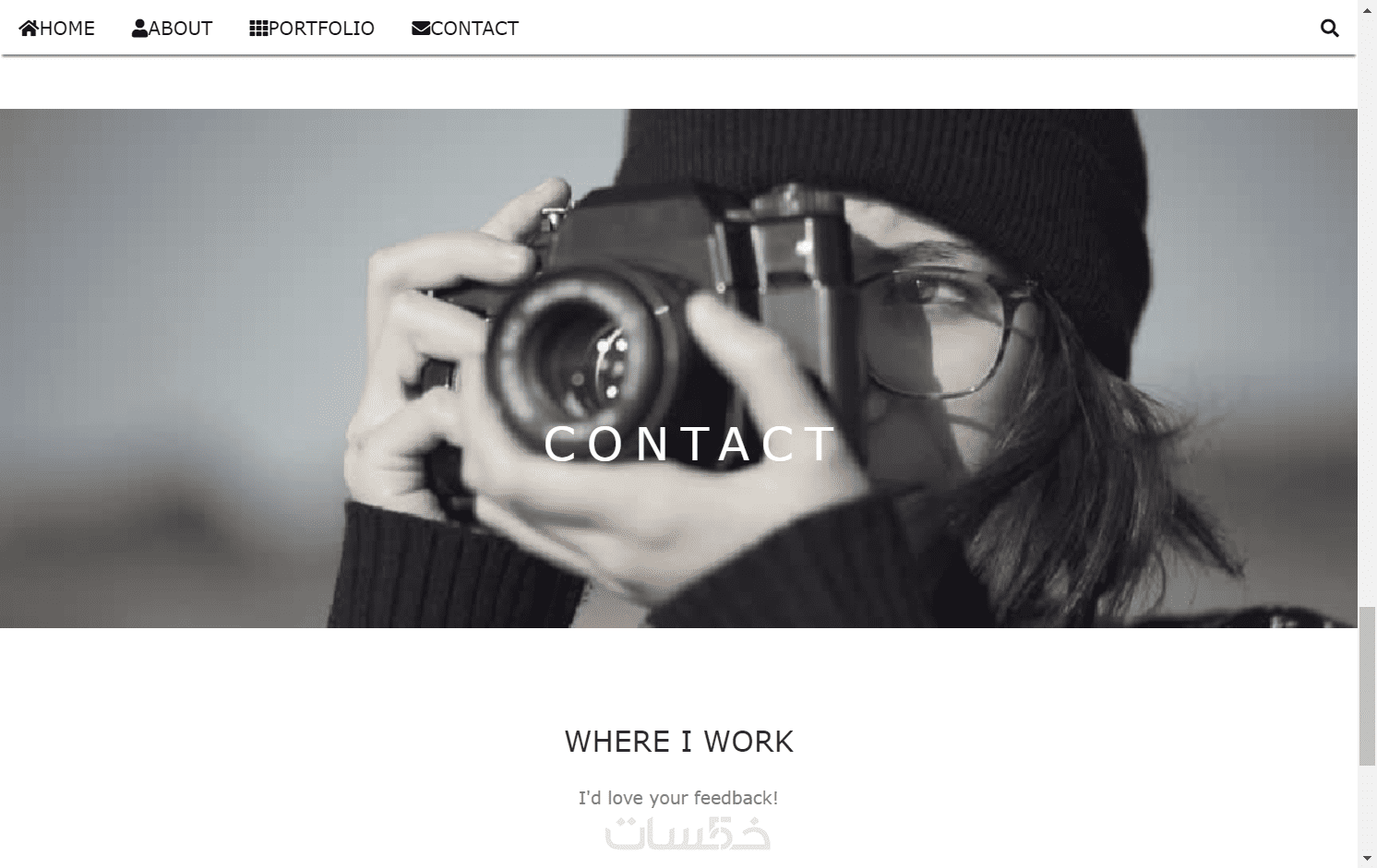Click the WHERE I WORK heading
This screenshot has width=1377, height=868.
pyautogui.click(x=678, y=742)
